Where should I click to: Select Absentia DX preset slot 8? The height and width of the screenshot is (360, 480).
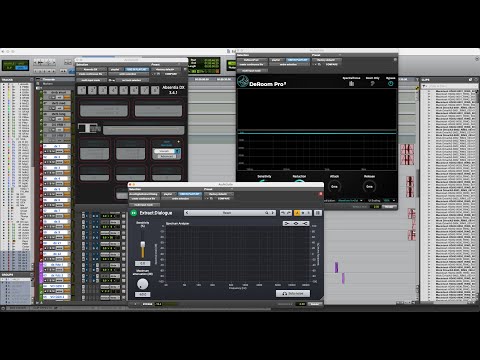tap(155, 90)
